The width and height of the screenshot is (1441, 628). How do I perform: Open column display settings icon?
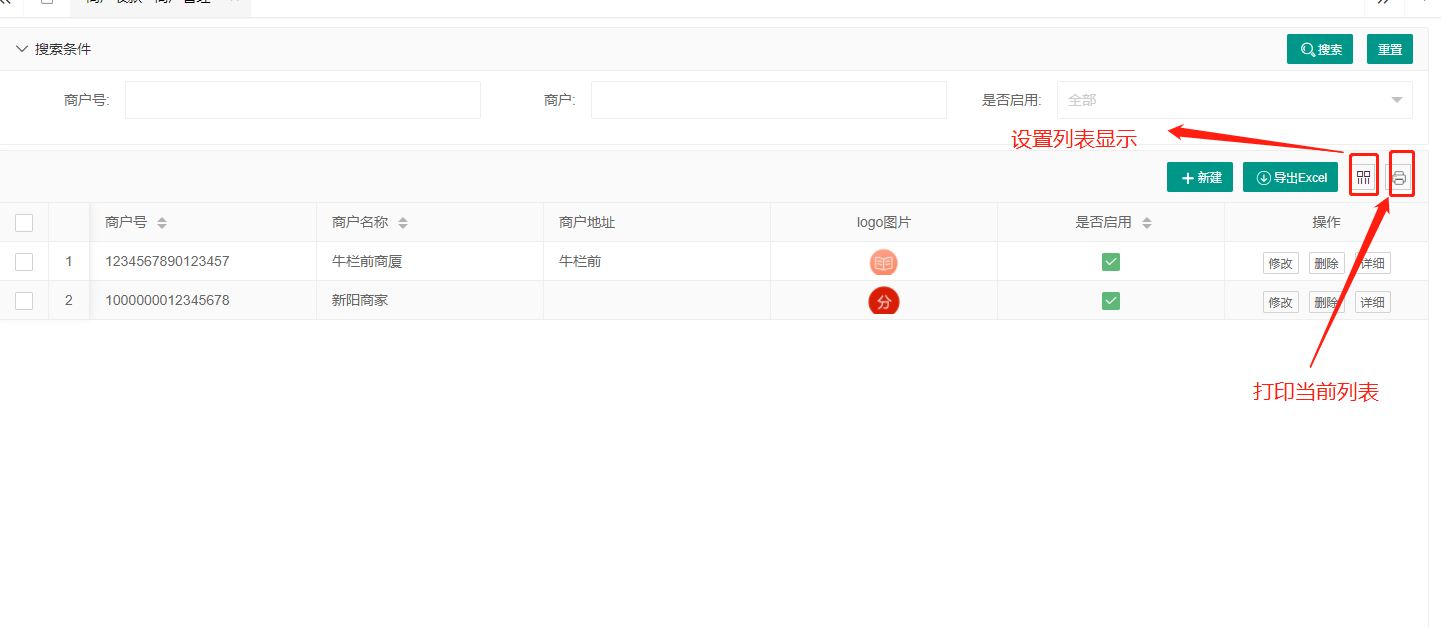pyautogui.click(x=1363, y=174)
